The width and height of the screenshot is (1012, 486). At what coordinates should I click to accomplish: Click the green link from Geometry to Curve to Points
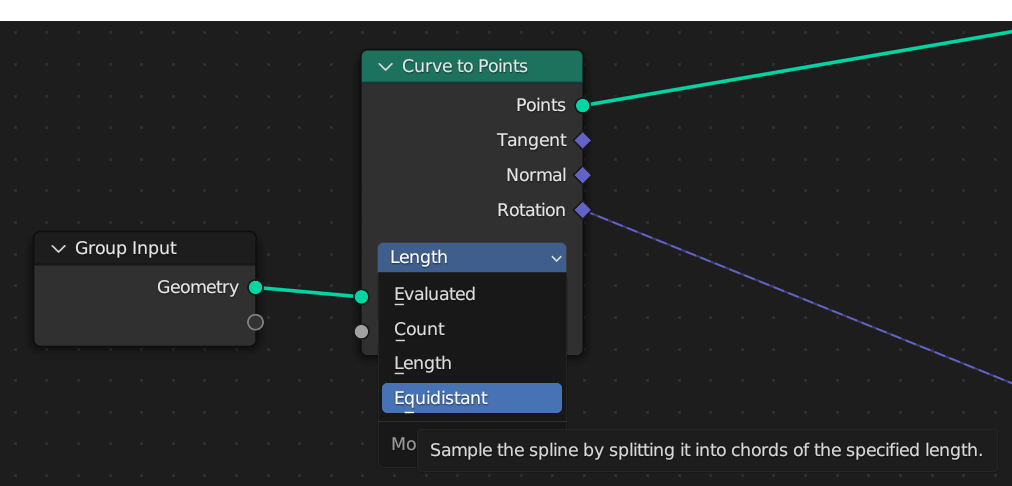point(309,292)
